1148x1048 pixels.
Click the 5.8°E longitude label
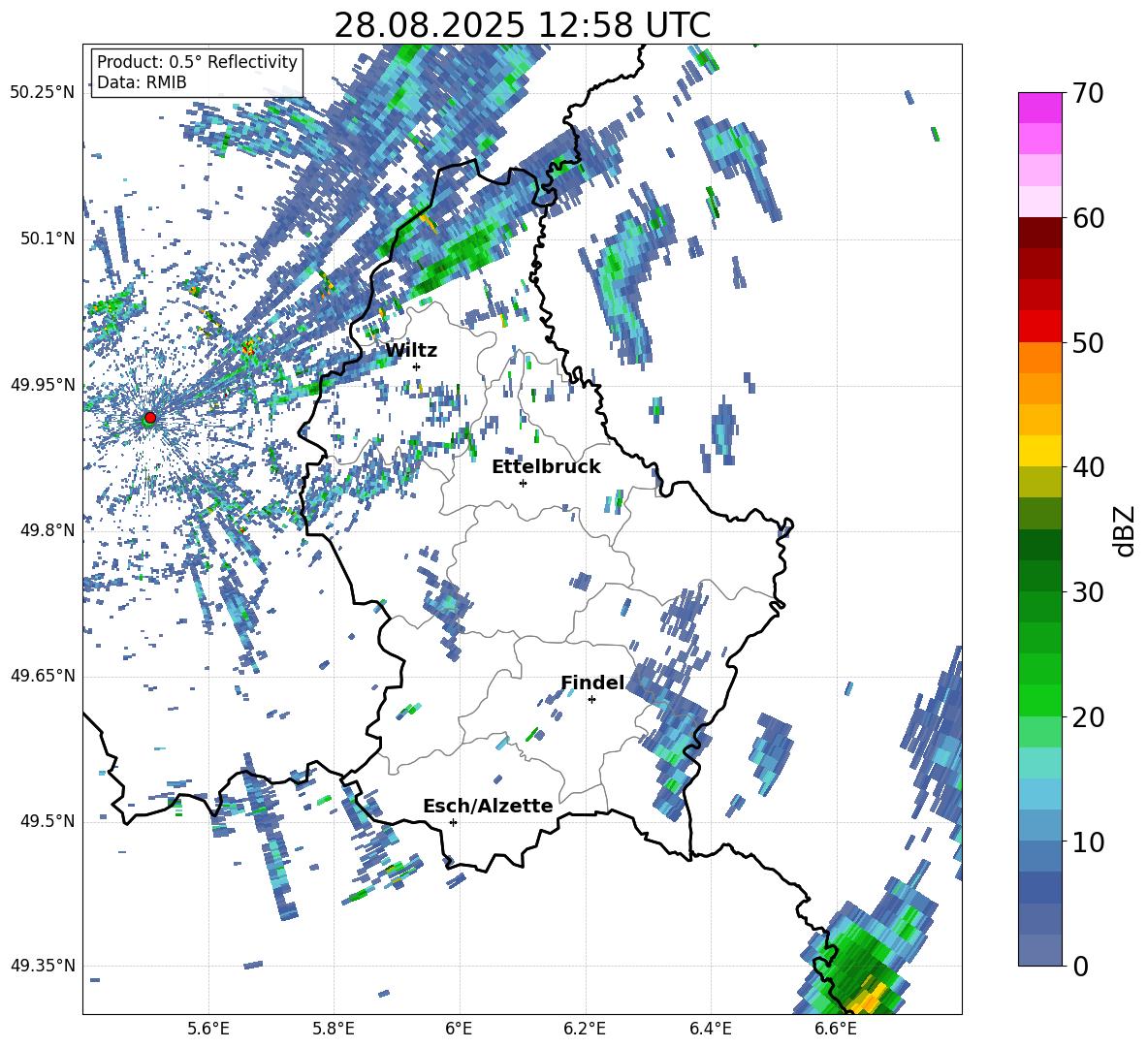coord(334,1029)
